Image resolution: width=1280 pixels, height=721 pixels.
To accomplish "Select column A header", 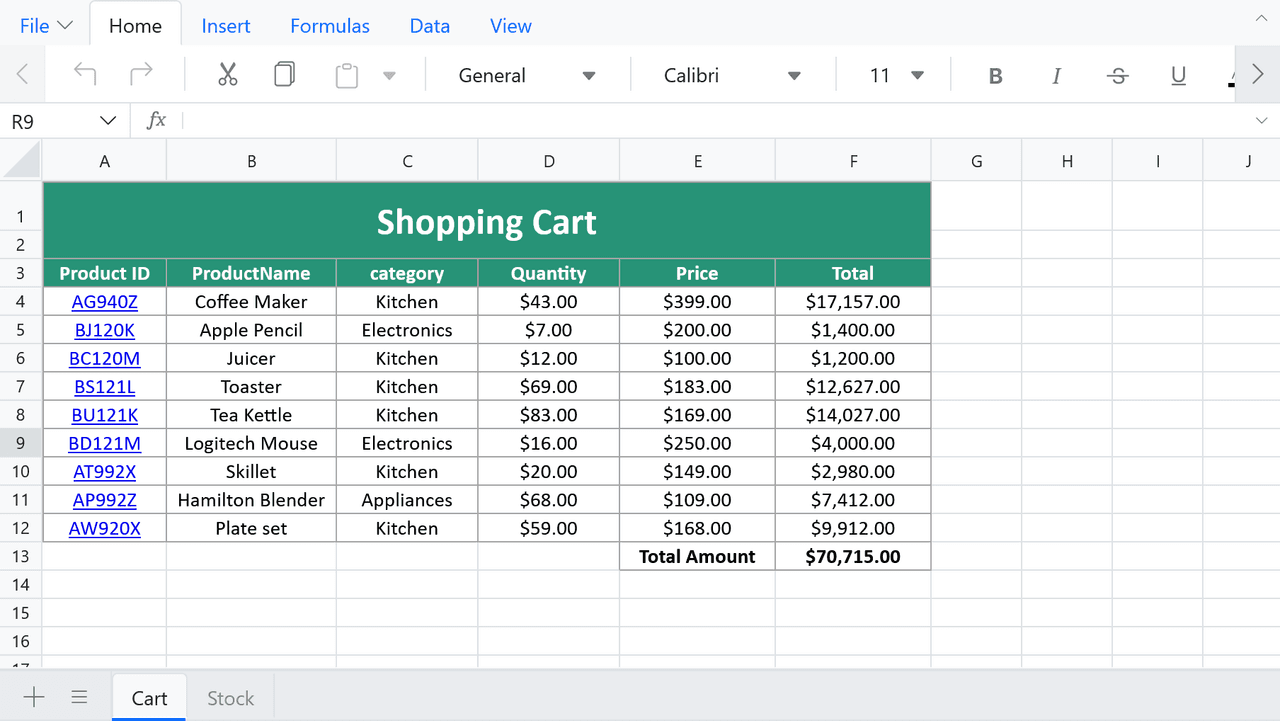I will [105, 160].
